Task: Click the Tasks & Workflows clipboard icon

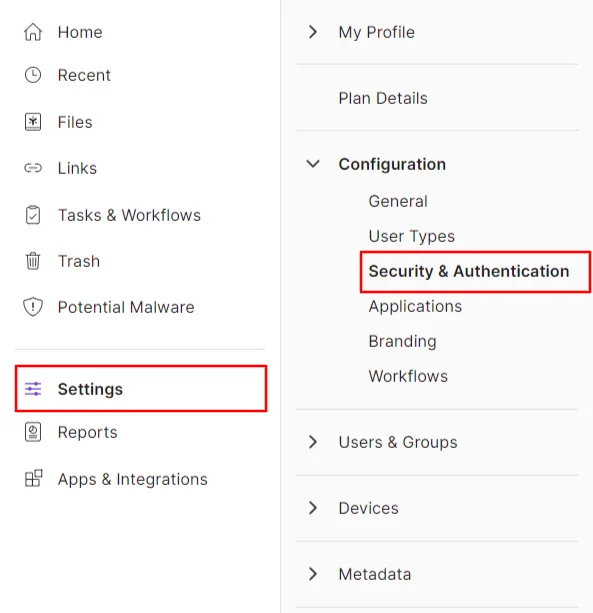Action: pos(33,215)
